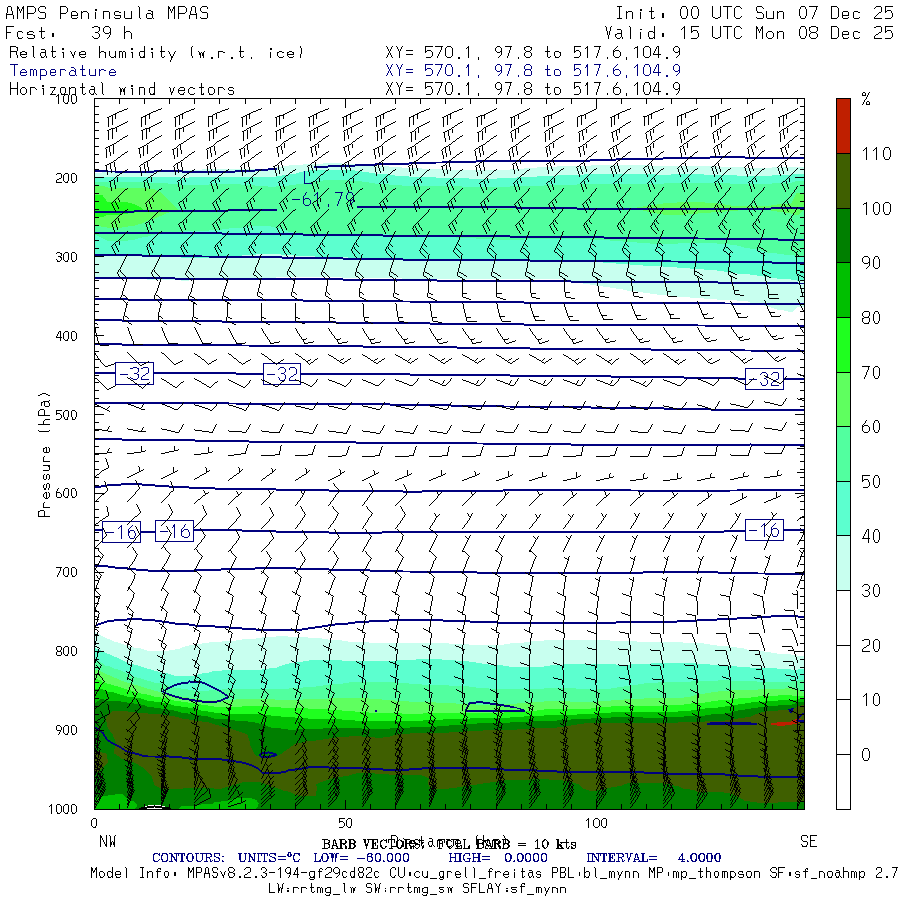The image size is (900, 900).
Task: Click the leftmost '-32' temperature contour label
Action: 134,374
